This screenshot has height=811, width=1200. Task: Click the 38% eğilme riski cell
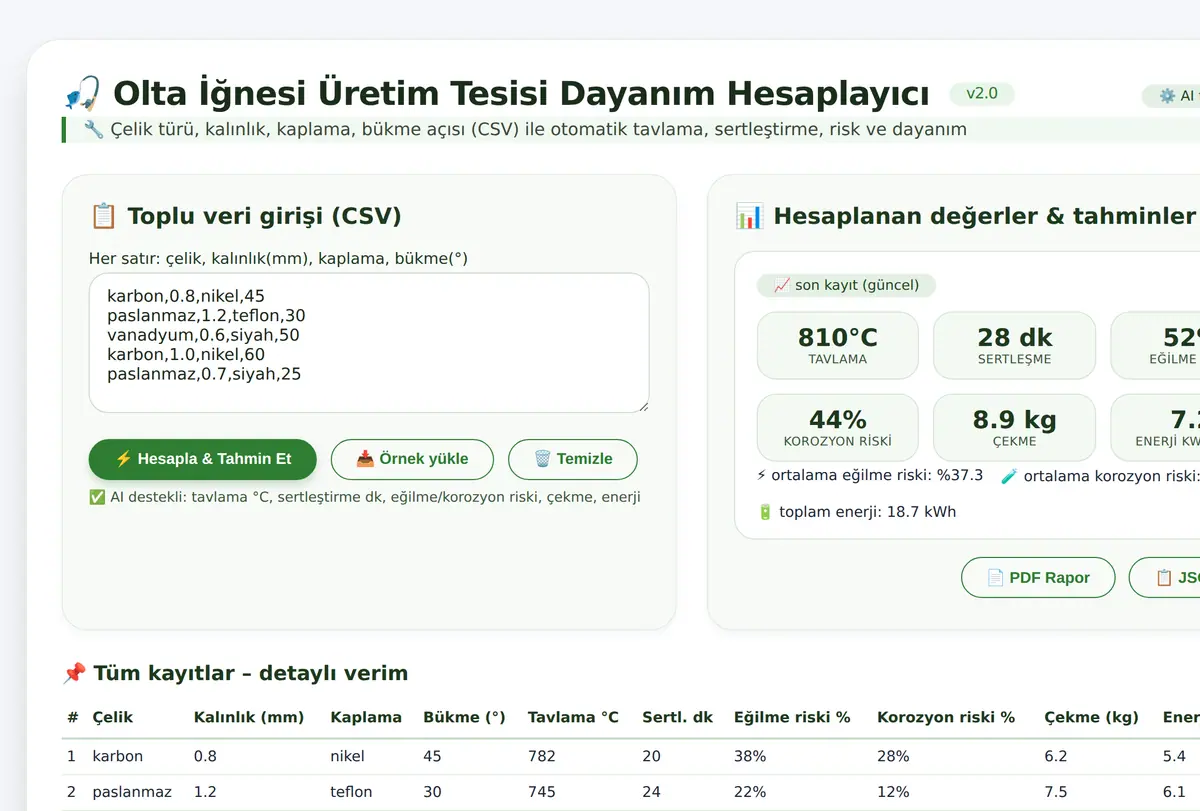tap(750, 756)
